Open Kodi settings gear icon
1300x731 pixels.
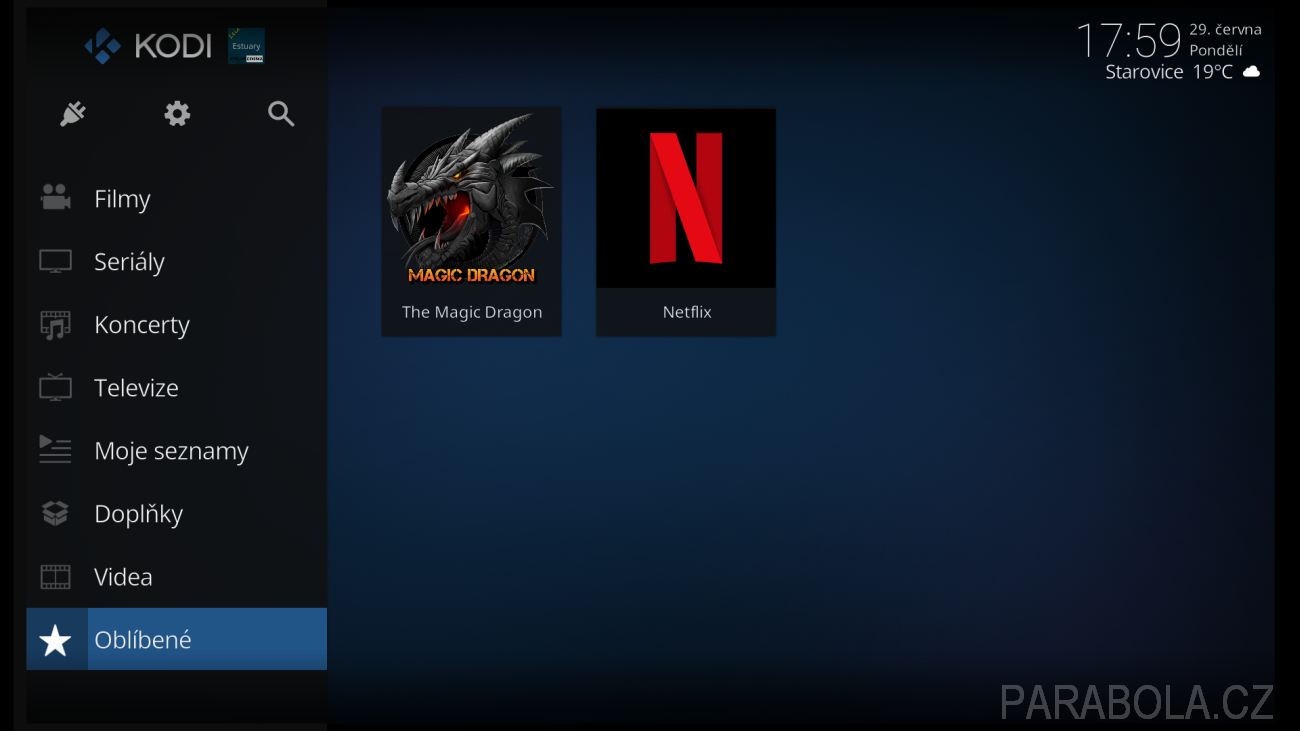click(177, 114)
